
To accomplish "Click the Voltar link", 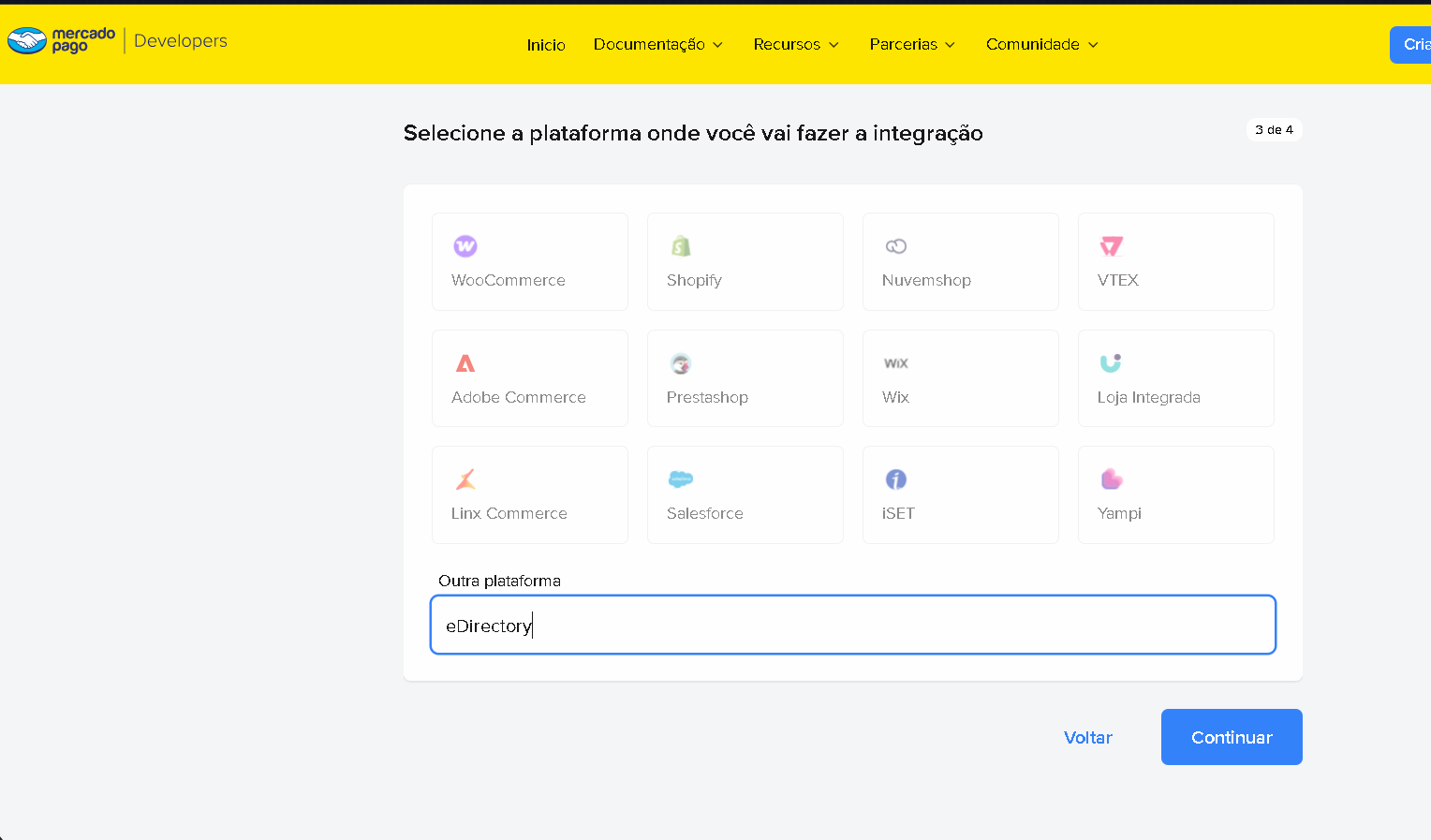I will (1088, 737).
